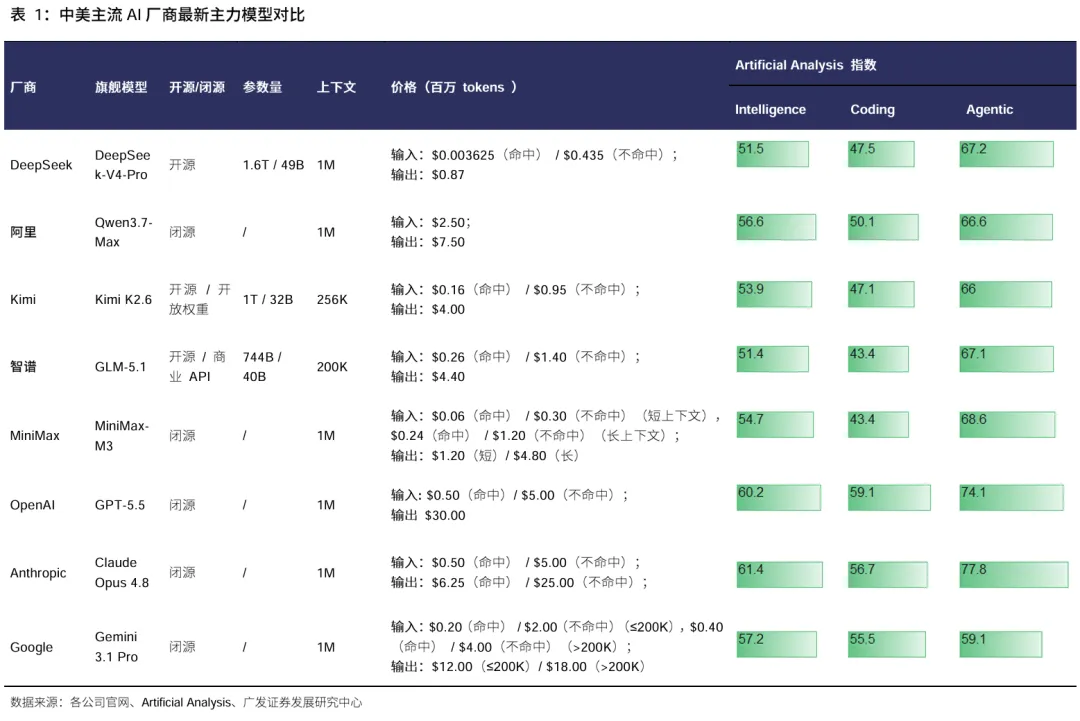This screenshot has height=721, width=1080.
Task: Click the '1T / 32B' parameter cell
Action: coord(267,300)
